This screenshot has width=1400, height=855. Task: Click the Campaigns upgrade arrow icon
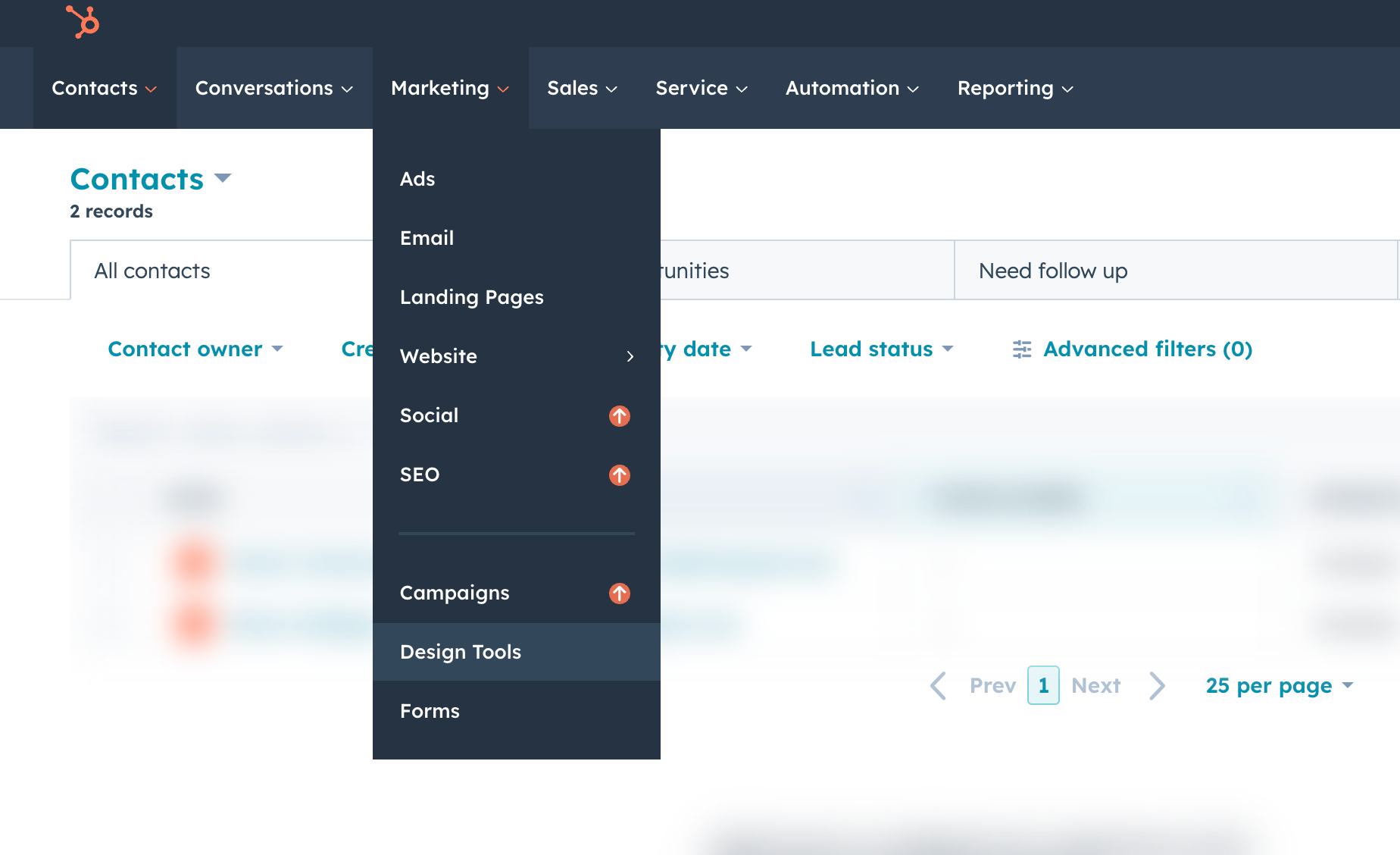619,593
